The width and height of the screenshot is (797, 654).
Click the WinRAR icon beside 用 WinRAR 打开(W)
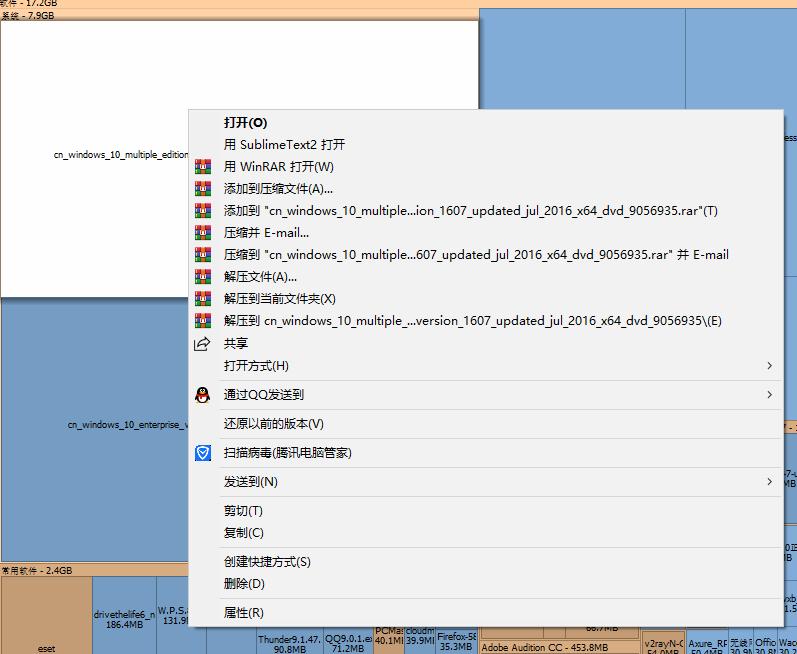203,167
